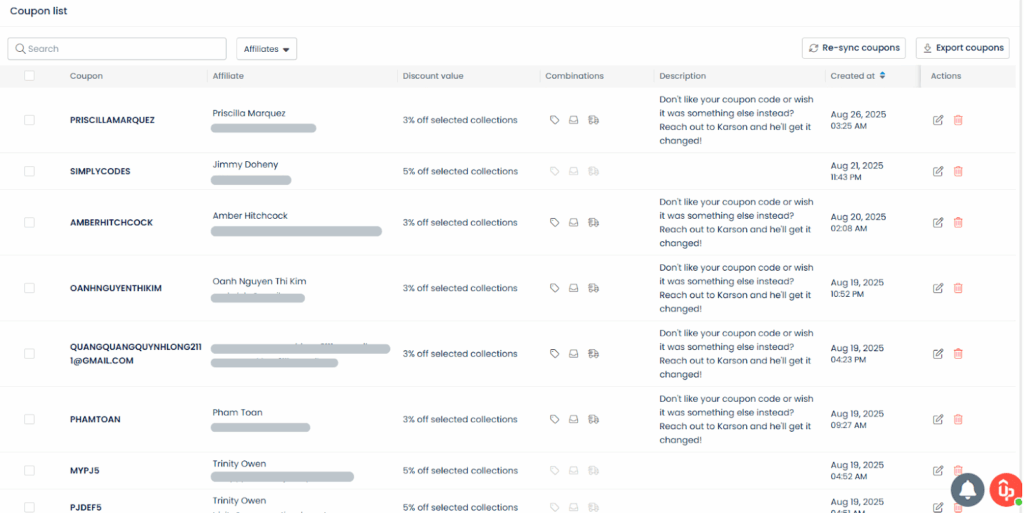Click the shipping truck icon for SIMPLYCODES
Image resolution: width=1024 pixels, height=513 pixels.
[593, 171]
